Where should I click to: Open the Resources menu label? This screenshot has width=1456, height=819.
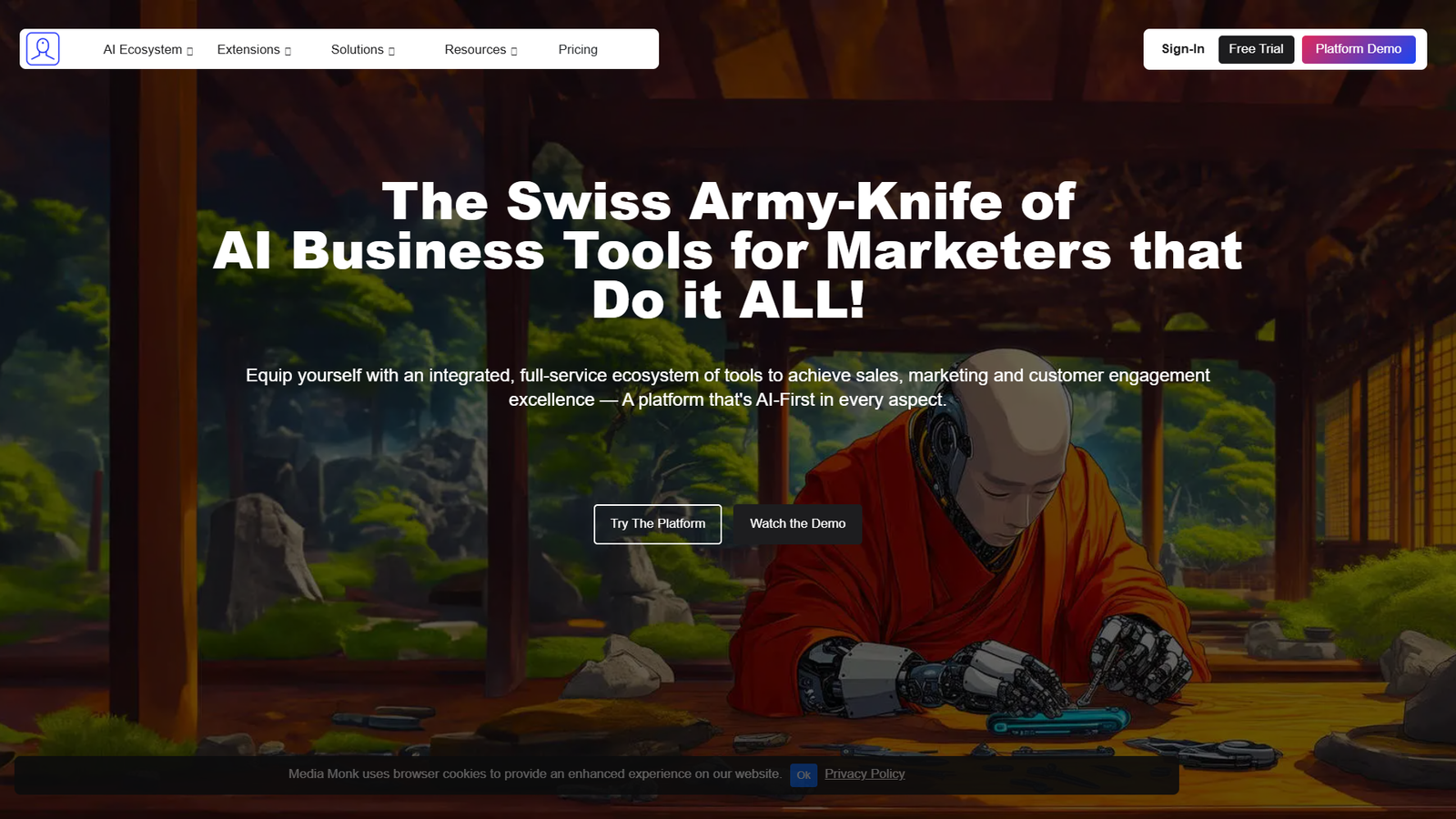475,50
